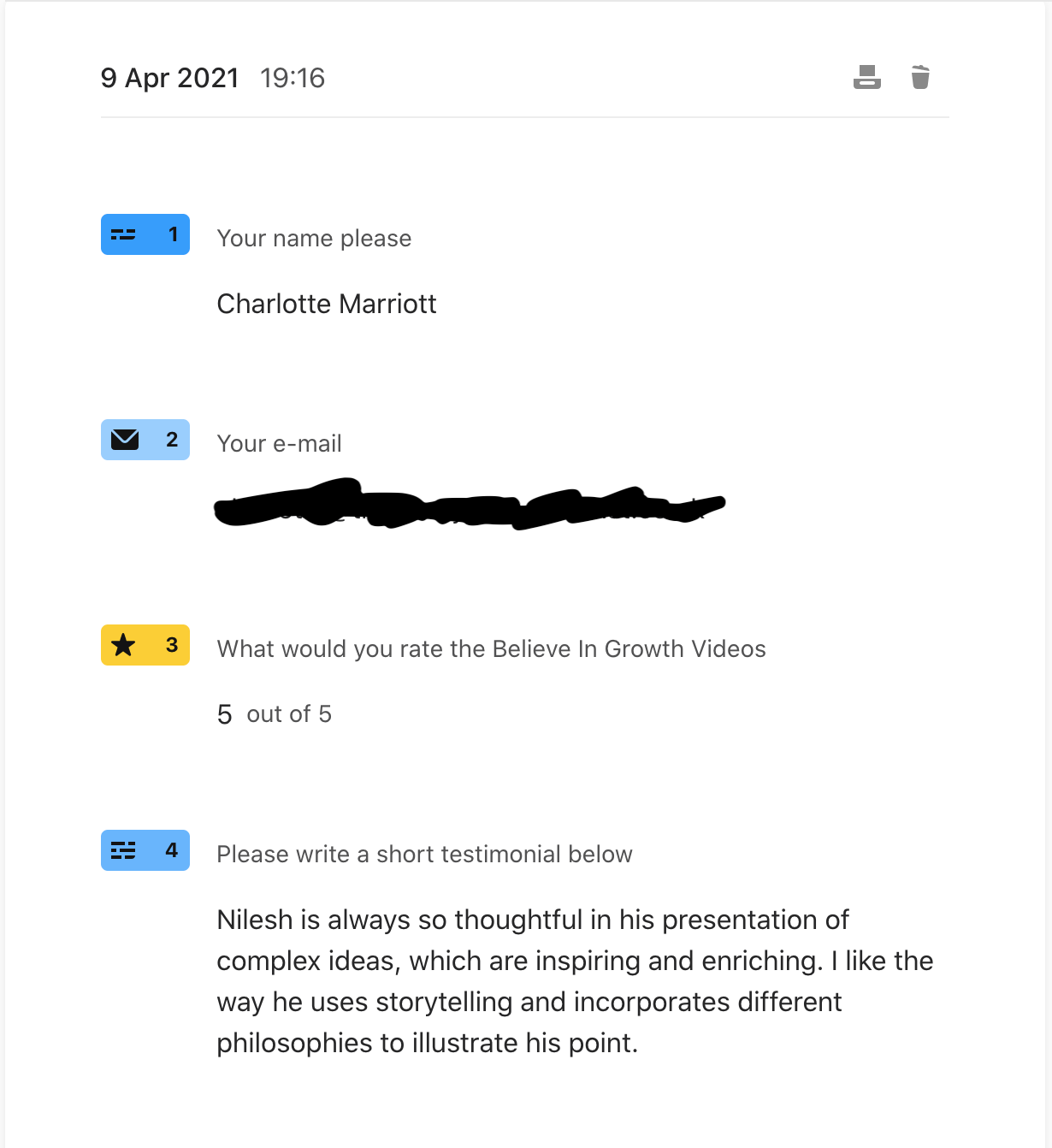Click the envelope icon for question 2
Screen dimensions: 1052x1148
(125, 440)
